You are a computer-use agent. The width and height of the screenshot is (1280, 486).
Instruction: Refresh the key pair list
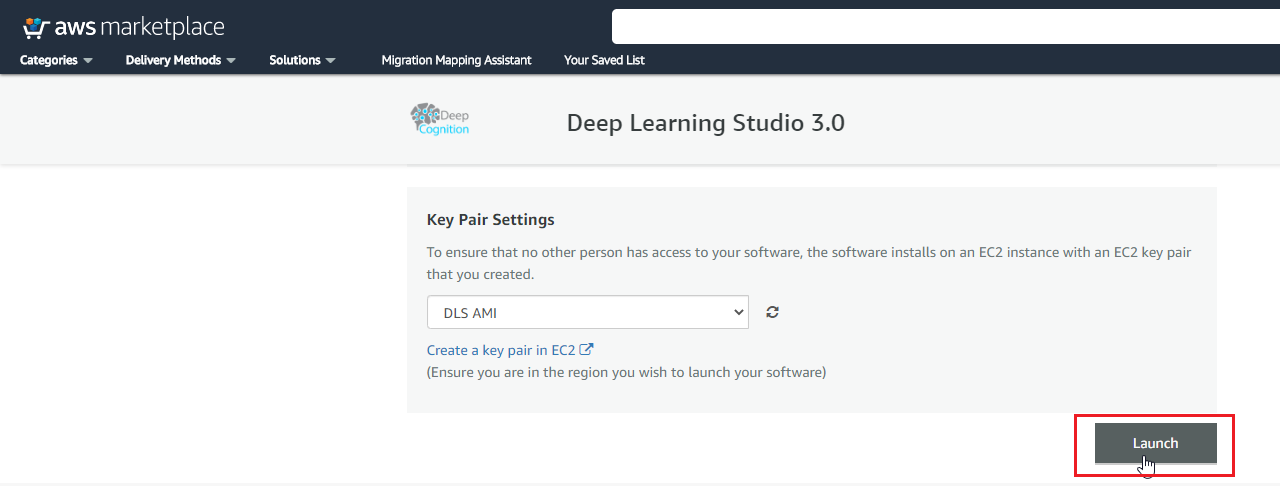[772, 312]
